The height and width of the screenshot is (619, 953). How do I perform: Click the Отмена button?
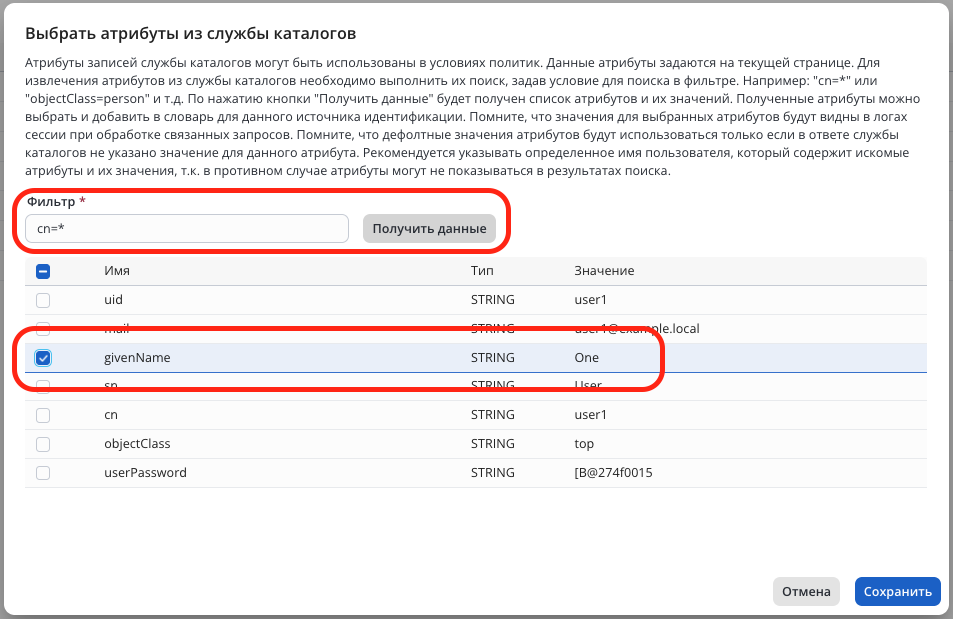point(806,592)
